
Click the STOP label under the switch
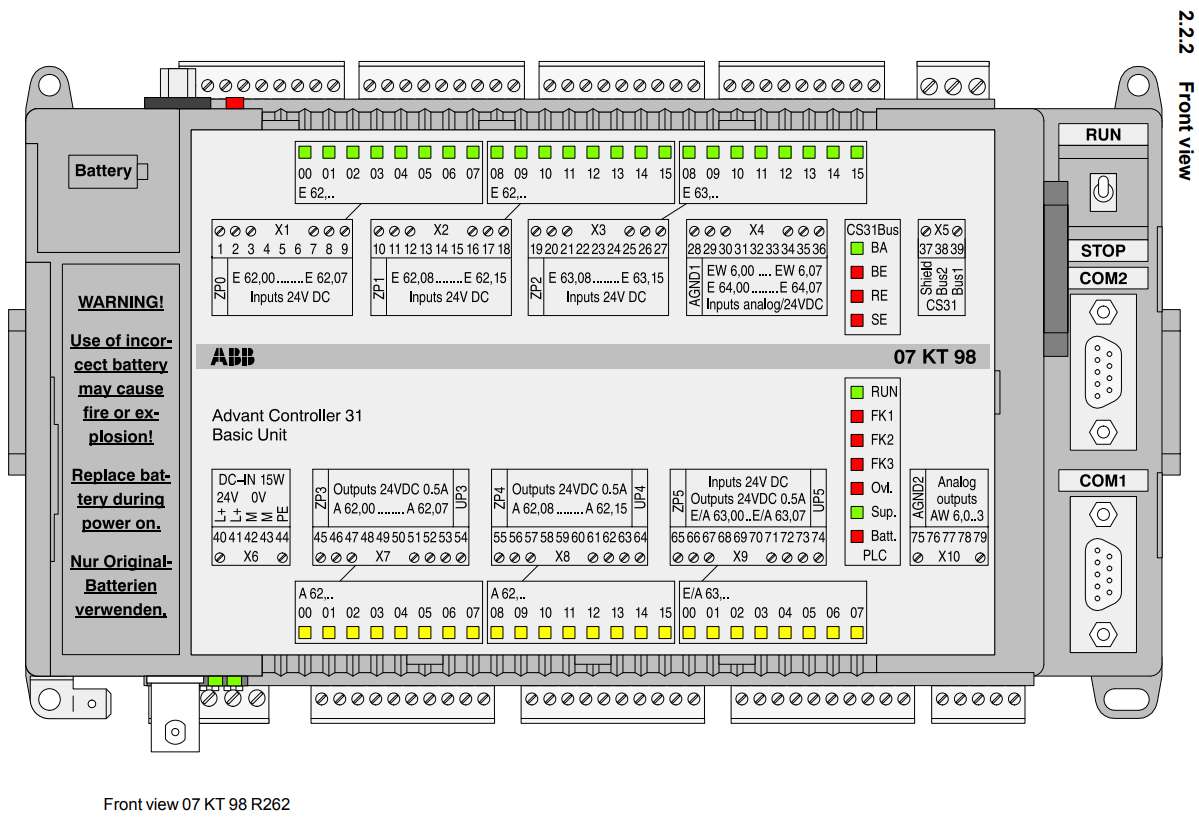1102,251
